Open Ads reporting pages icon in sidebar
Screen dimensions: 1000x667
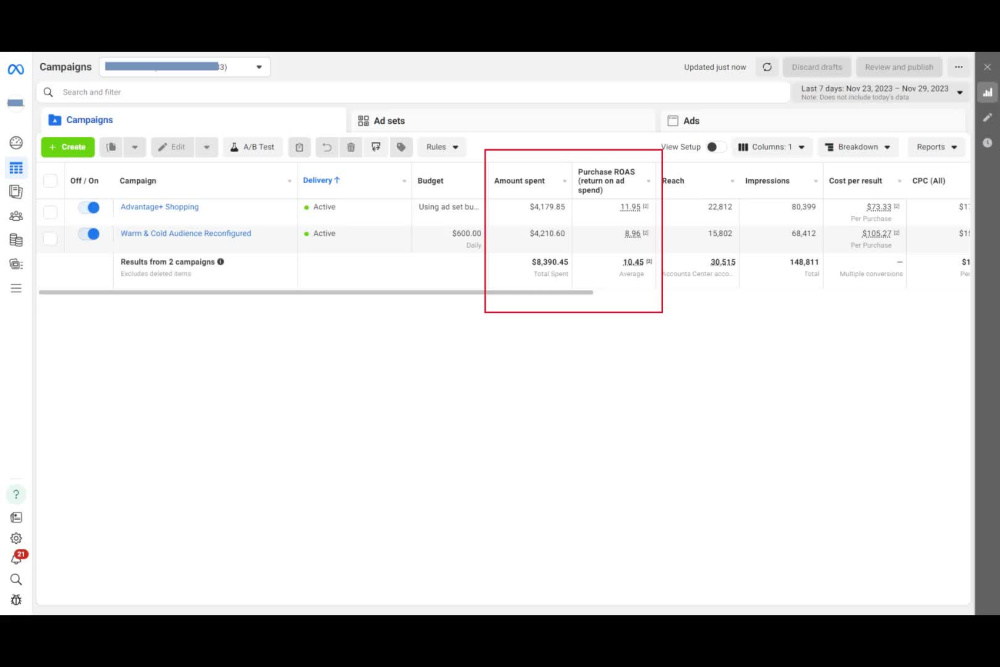pos(16,191)
